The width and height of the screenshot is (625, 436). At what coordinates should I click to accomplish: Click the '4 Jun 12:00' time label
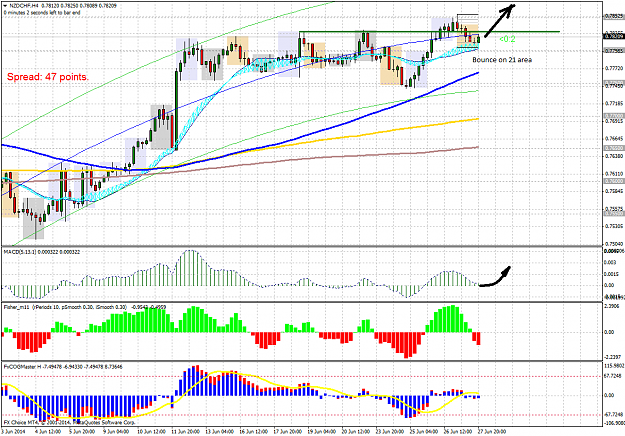[48, 431]
